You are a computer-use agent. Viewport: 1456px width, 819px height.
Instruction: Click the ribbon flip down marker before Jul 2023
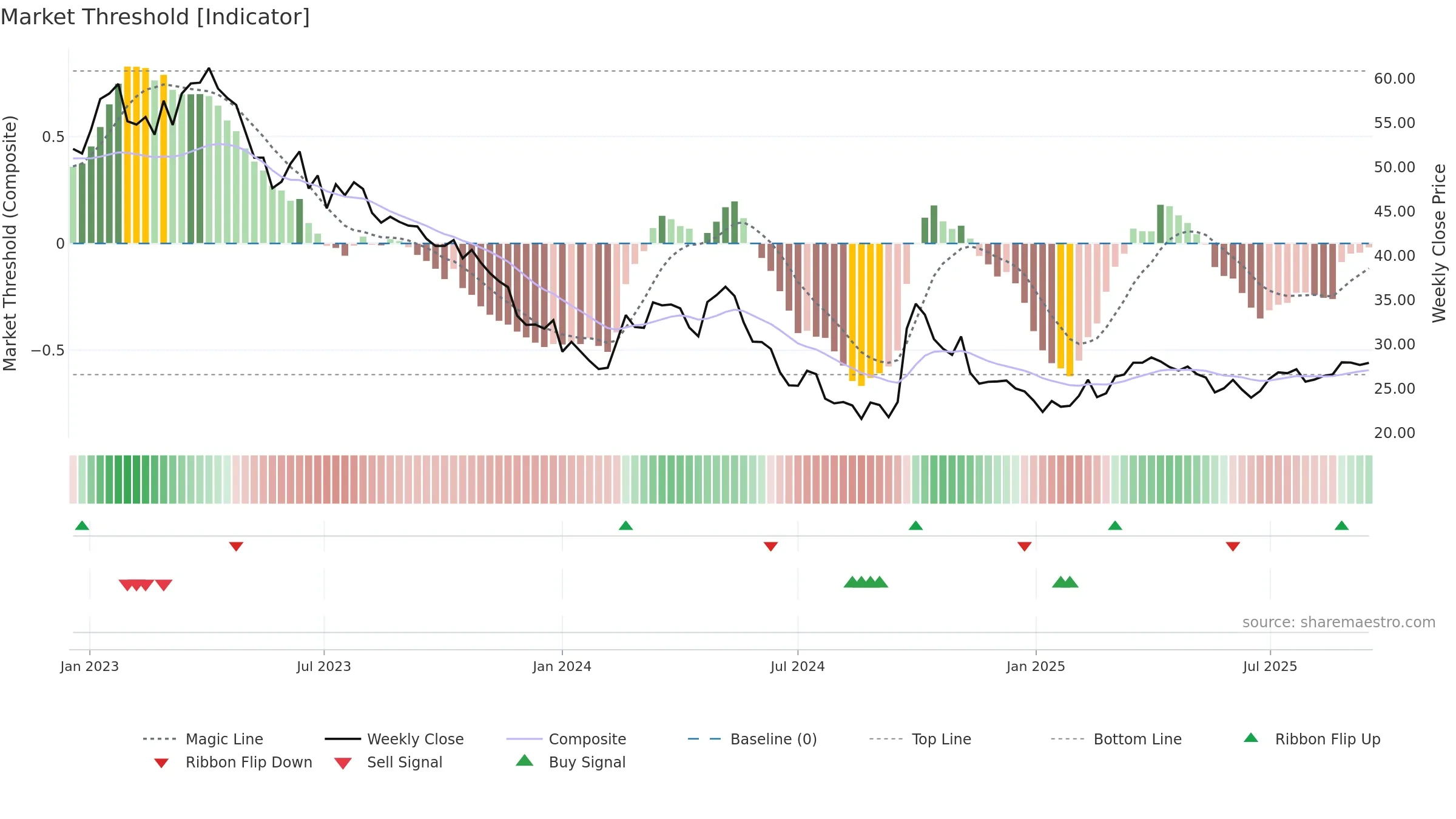click(236, 547)
